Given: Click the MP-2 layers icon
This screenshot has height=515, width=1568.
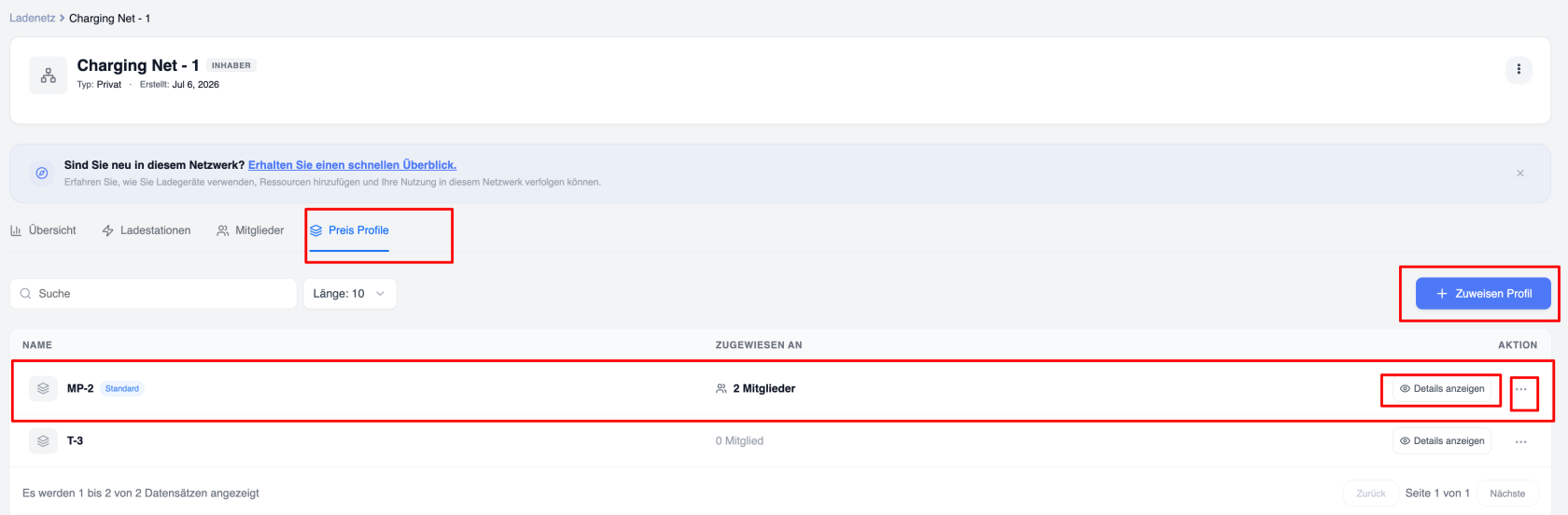Looking at the screenshot, I should coord(43,389).
